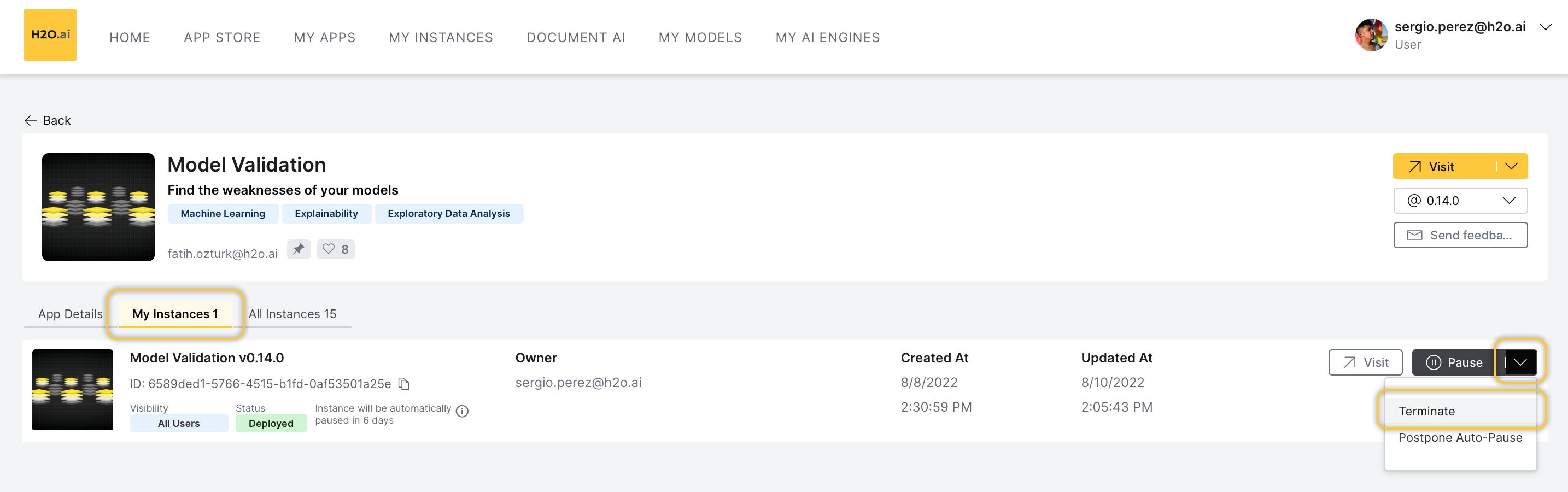Visit the instance from the row
The image size is (1568, 492).
coord(1365,362)
